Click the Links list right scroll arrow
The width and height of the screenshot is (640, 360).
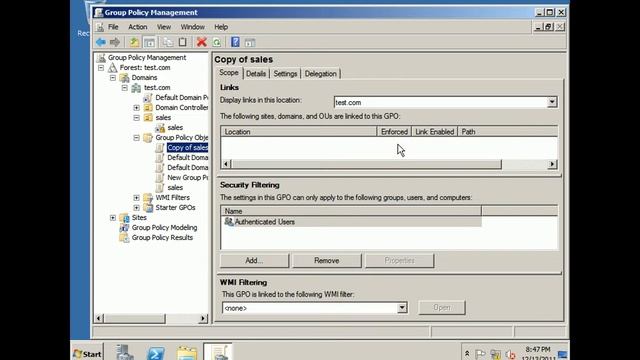(552, 164)
